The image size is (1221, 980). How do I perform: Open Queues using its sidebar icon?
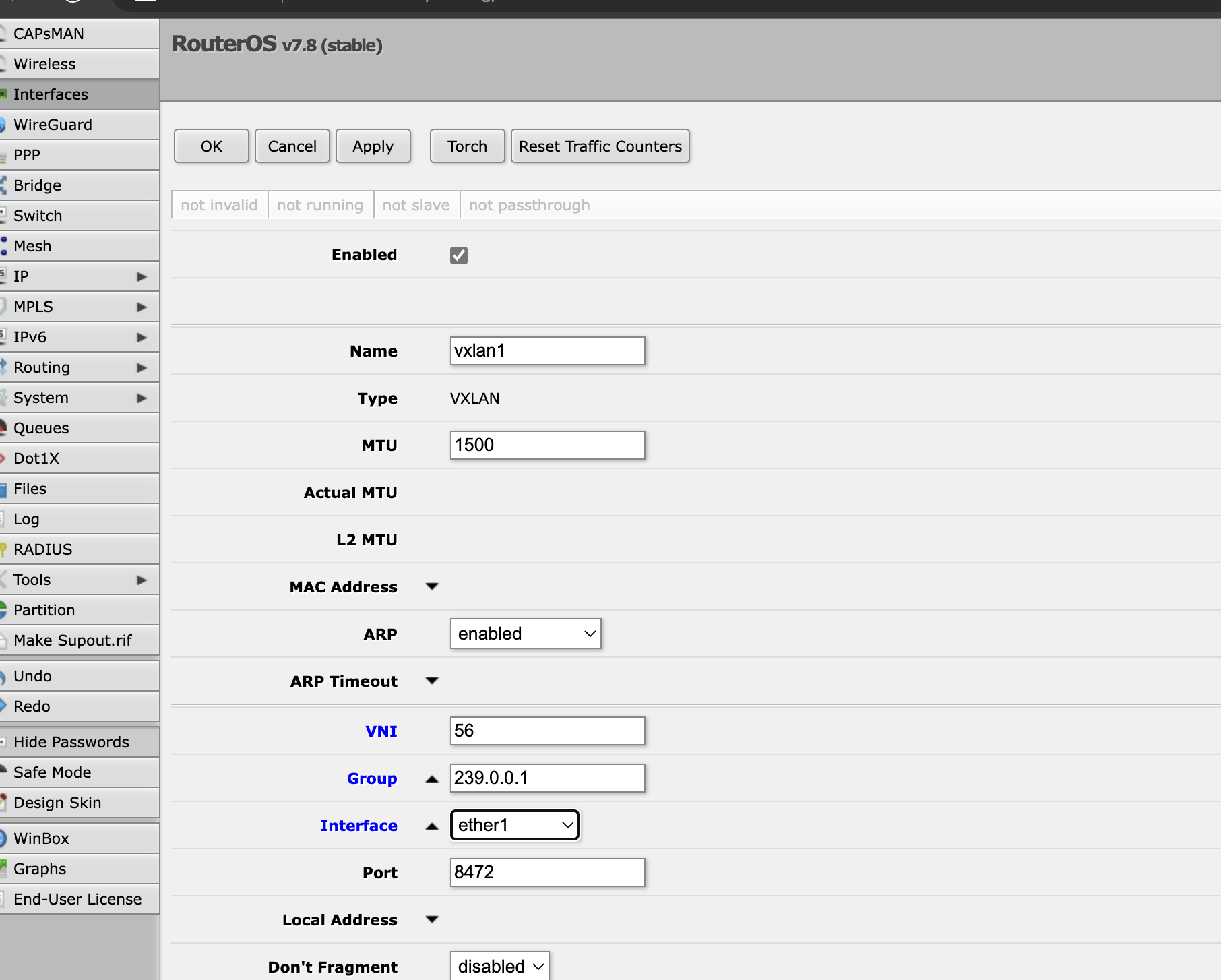click(x=5, y=428)
